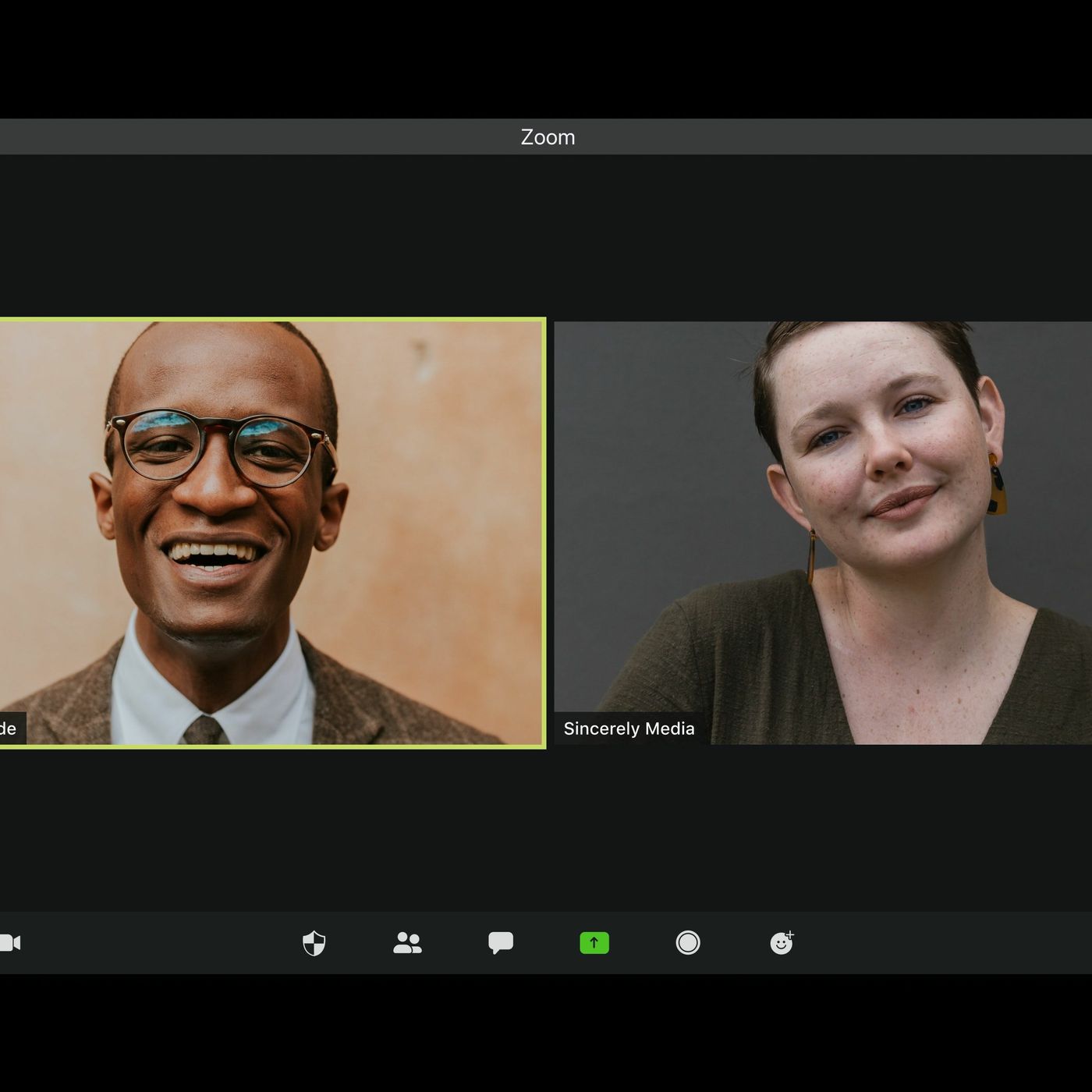
Task: Open the Reactions smiley menu
Action: tap(781, 943)
